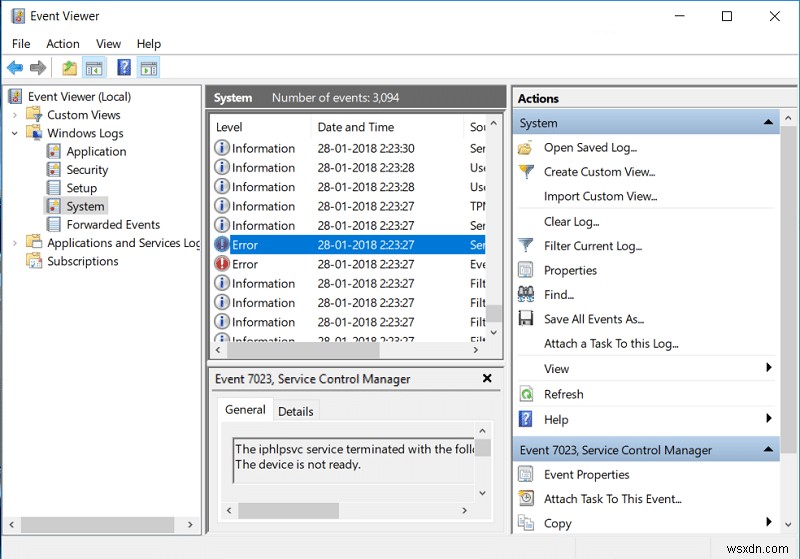Image resolution: width=800 pixels, height=559 pixels.
Task: Open the View submenu arrow in Actions
Action: tap(768, 368)
